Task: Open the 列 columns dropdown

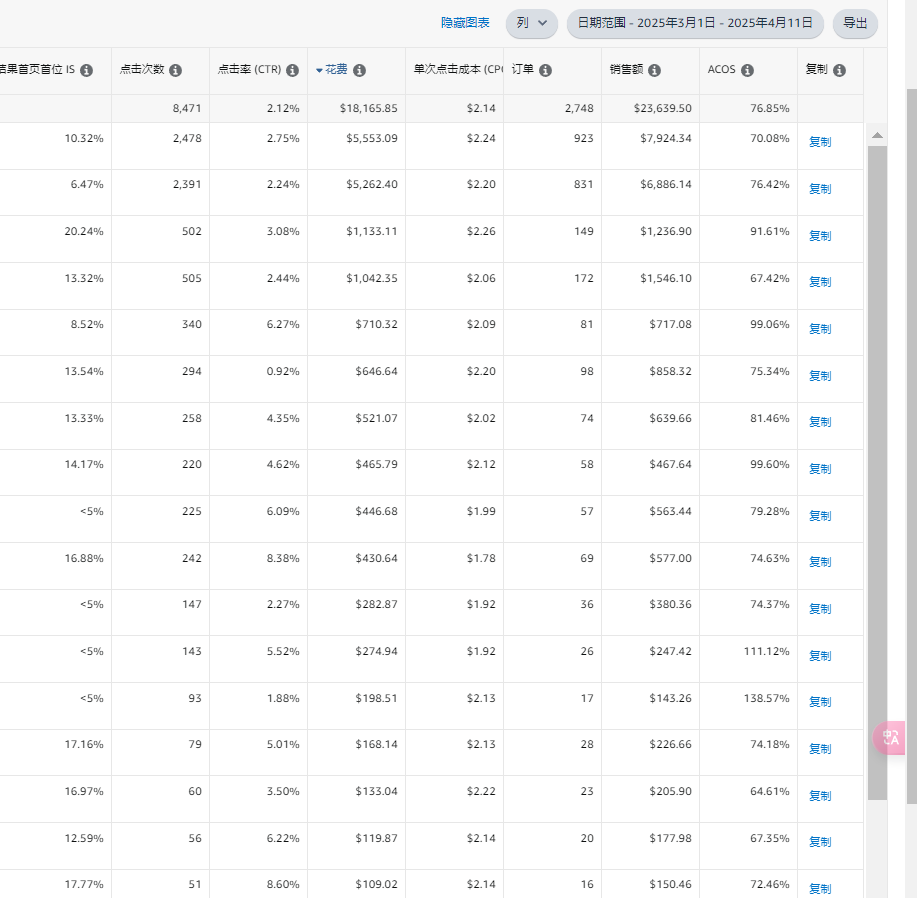Action: click(532, 23)
